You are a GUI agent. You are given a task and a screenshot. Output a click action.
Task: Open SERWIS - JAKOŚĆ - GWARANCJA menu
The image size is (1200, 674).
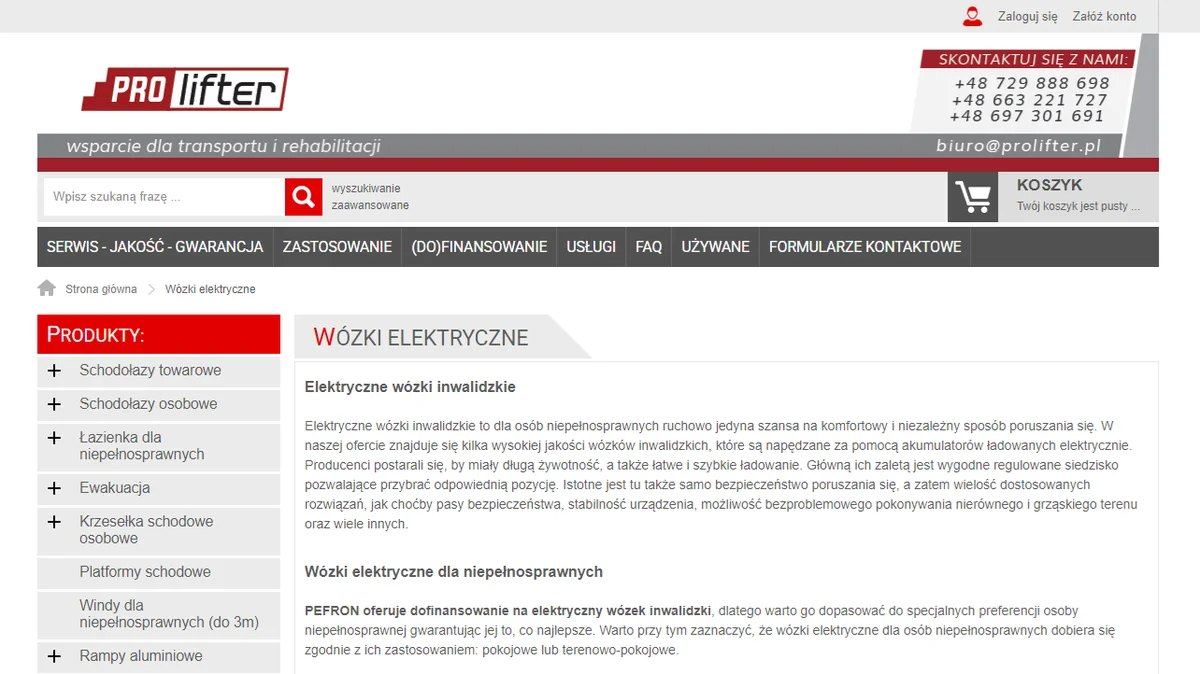click(155, 247)
